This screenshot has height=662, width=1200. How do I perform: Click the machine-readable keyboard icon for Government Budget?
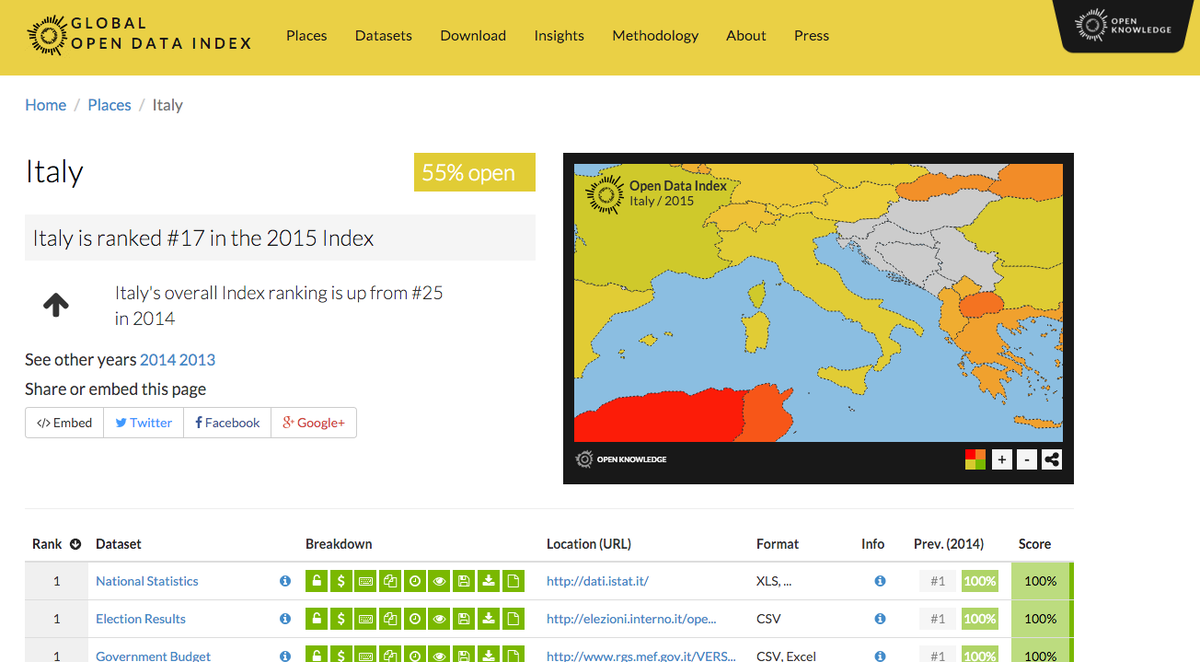pos(365,656)
